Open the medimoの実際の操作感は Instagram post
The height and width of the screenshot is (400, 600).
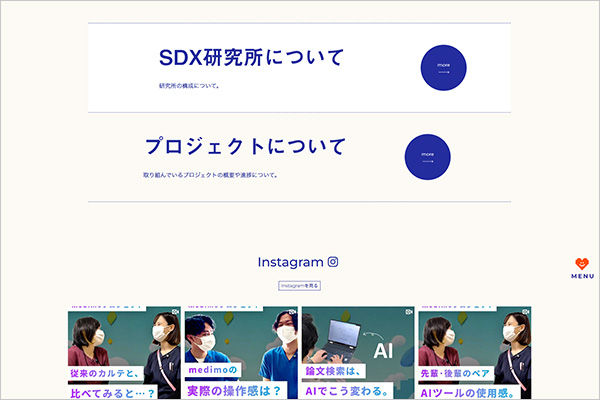click(x=241, y=353)
